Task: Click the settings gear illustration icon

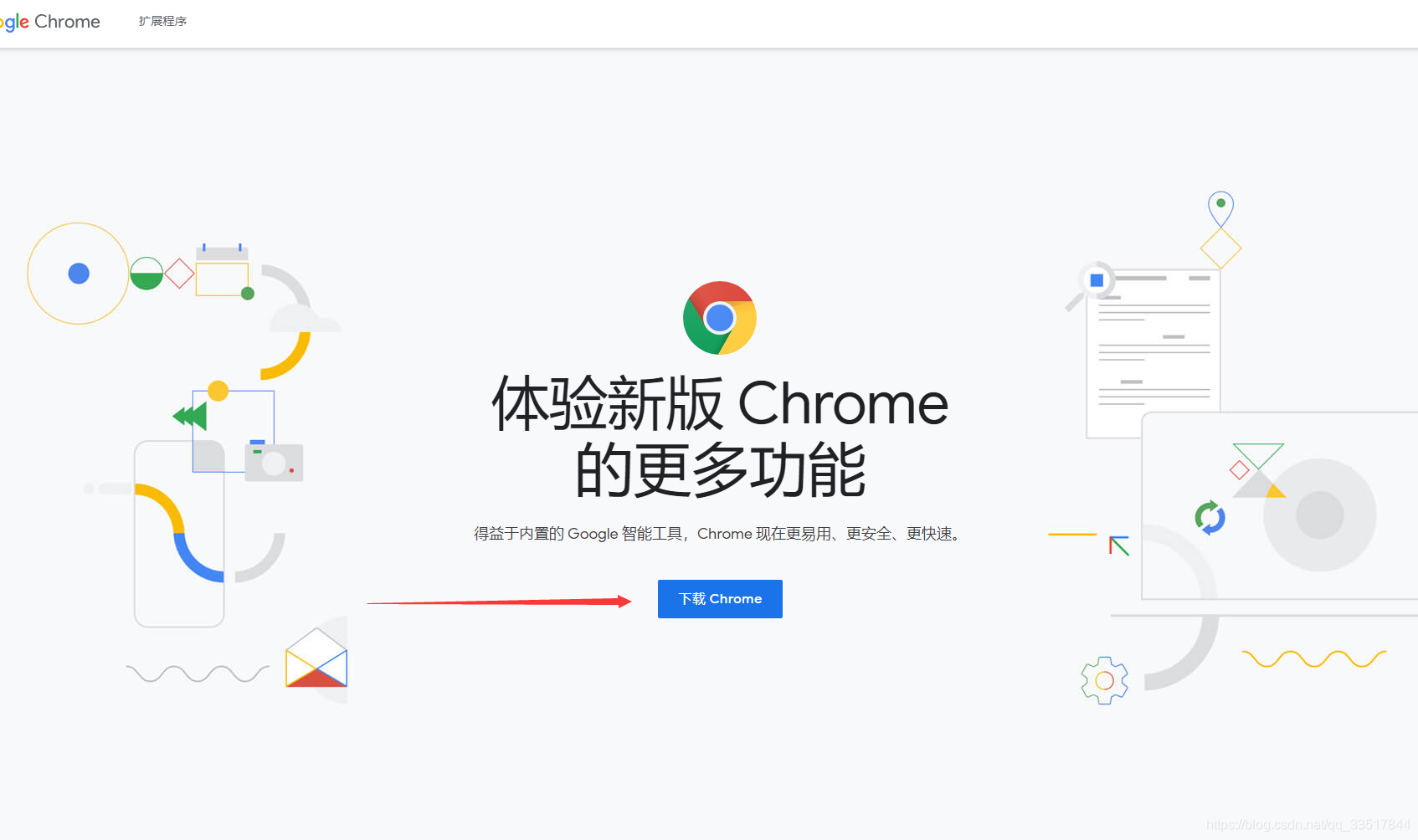Action: pos(1104,680)
